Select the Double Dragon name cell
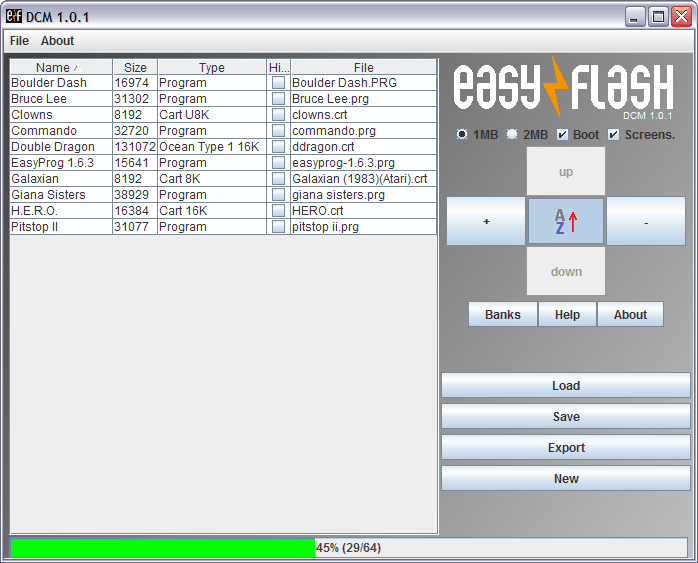This screenshot has height=563, width=698. click(x=61, y=147)
